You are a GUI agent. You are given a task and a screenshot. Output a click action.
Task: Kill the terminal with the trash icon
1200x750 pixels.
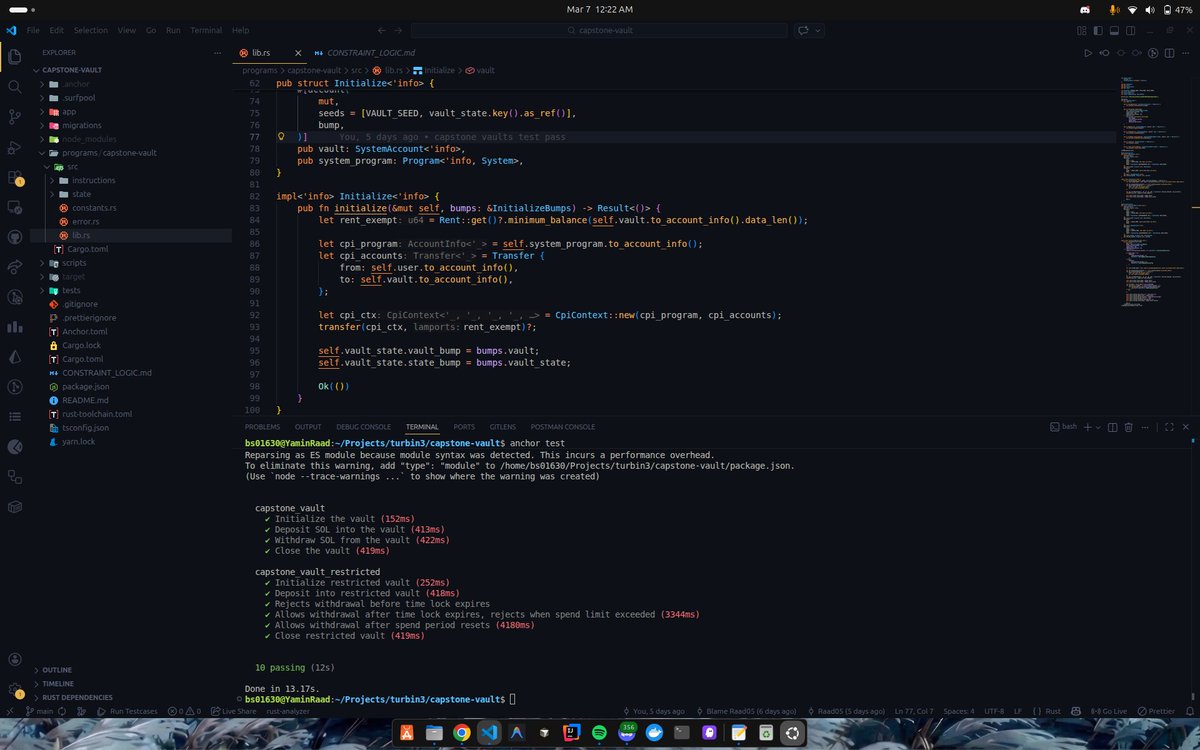[x=1128, y=427]
